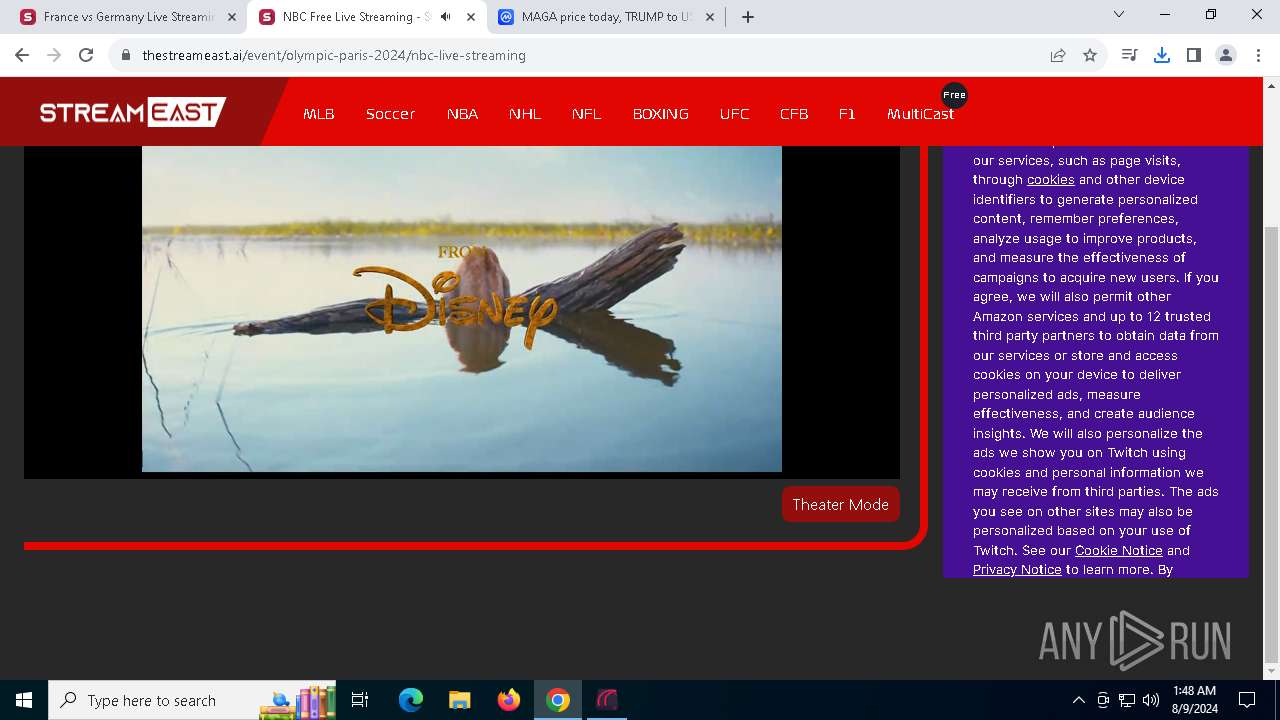Open Task View on the taskbar
The image size is (1280, 720).
(x=361, y=700)
